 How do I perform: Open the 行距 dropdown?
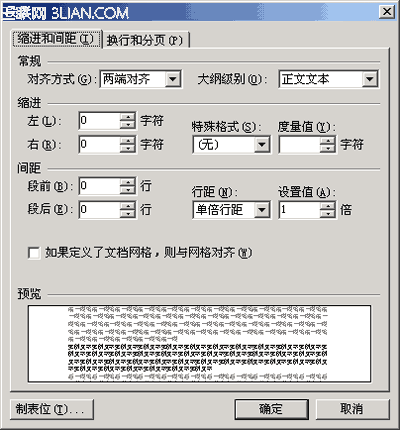pyautogui.click(x=262, y=210)
